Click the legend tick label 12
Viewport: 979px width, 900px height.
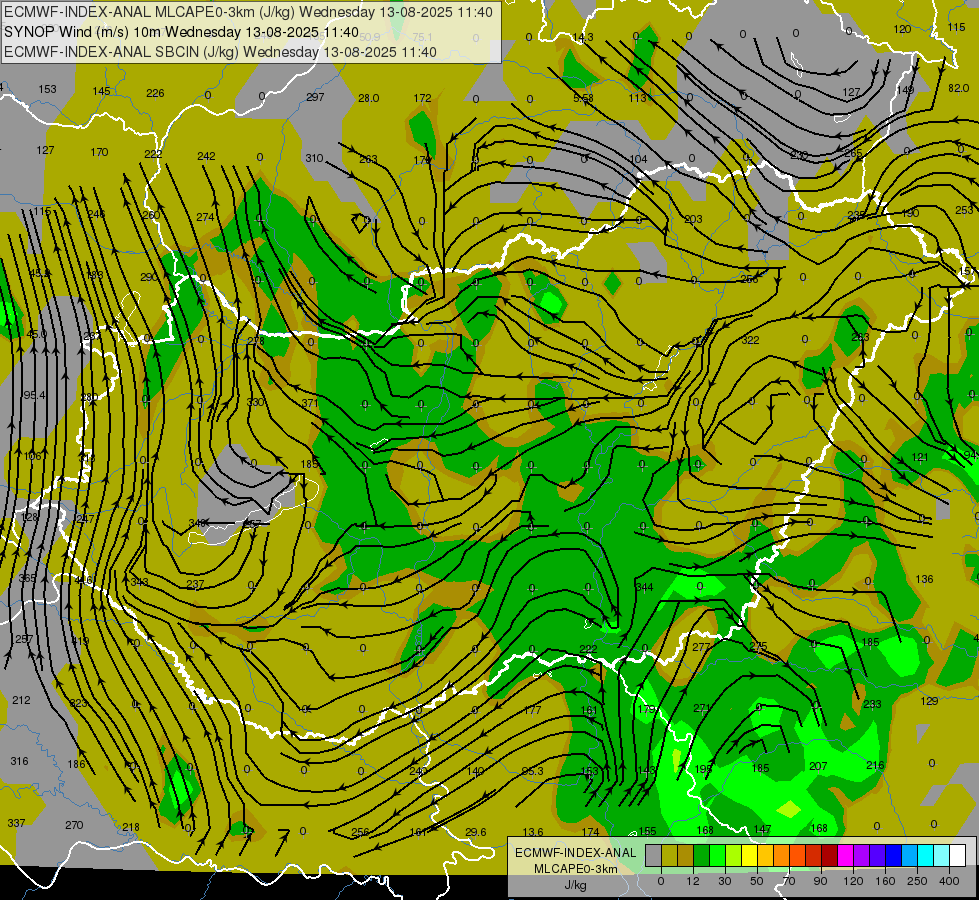click(x=693, y=881)
